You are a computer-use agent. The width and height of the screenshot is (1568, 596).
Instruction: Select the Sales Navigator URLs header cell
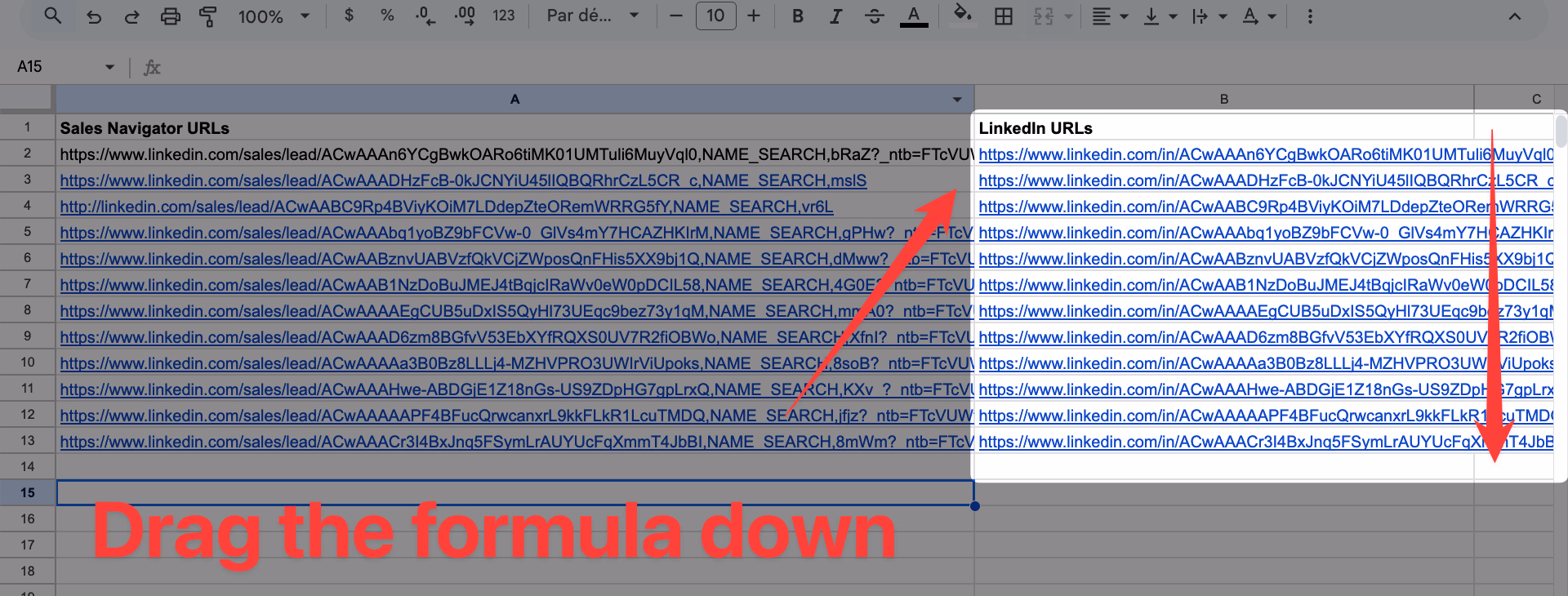click(514, 128)
